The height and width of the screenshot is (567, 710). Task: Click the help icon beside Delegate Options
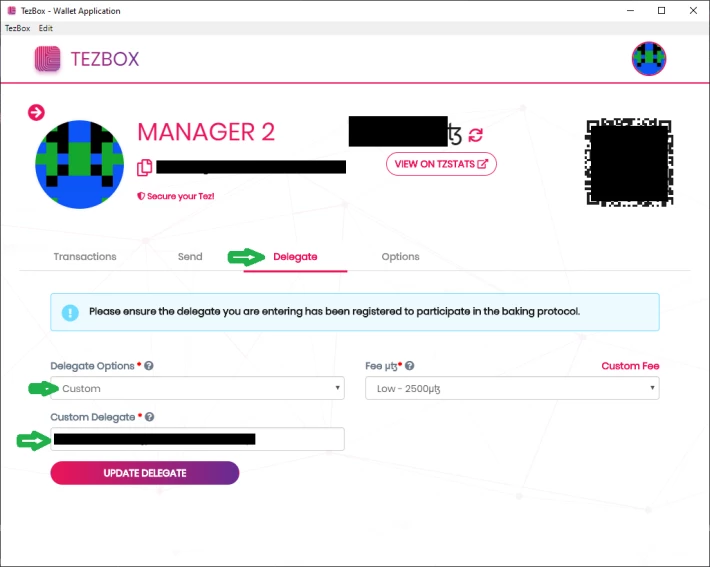(x=149, y=366)
